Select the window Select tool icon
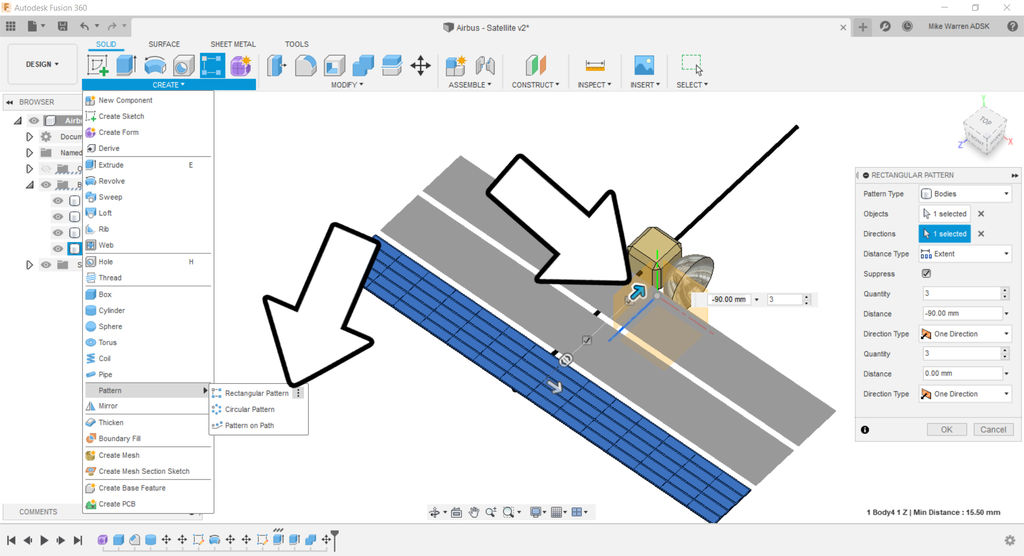The width and height of the screenshot is (1024, 556). [x=692, y=65]
